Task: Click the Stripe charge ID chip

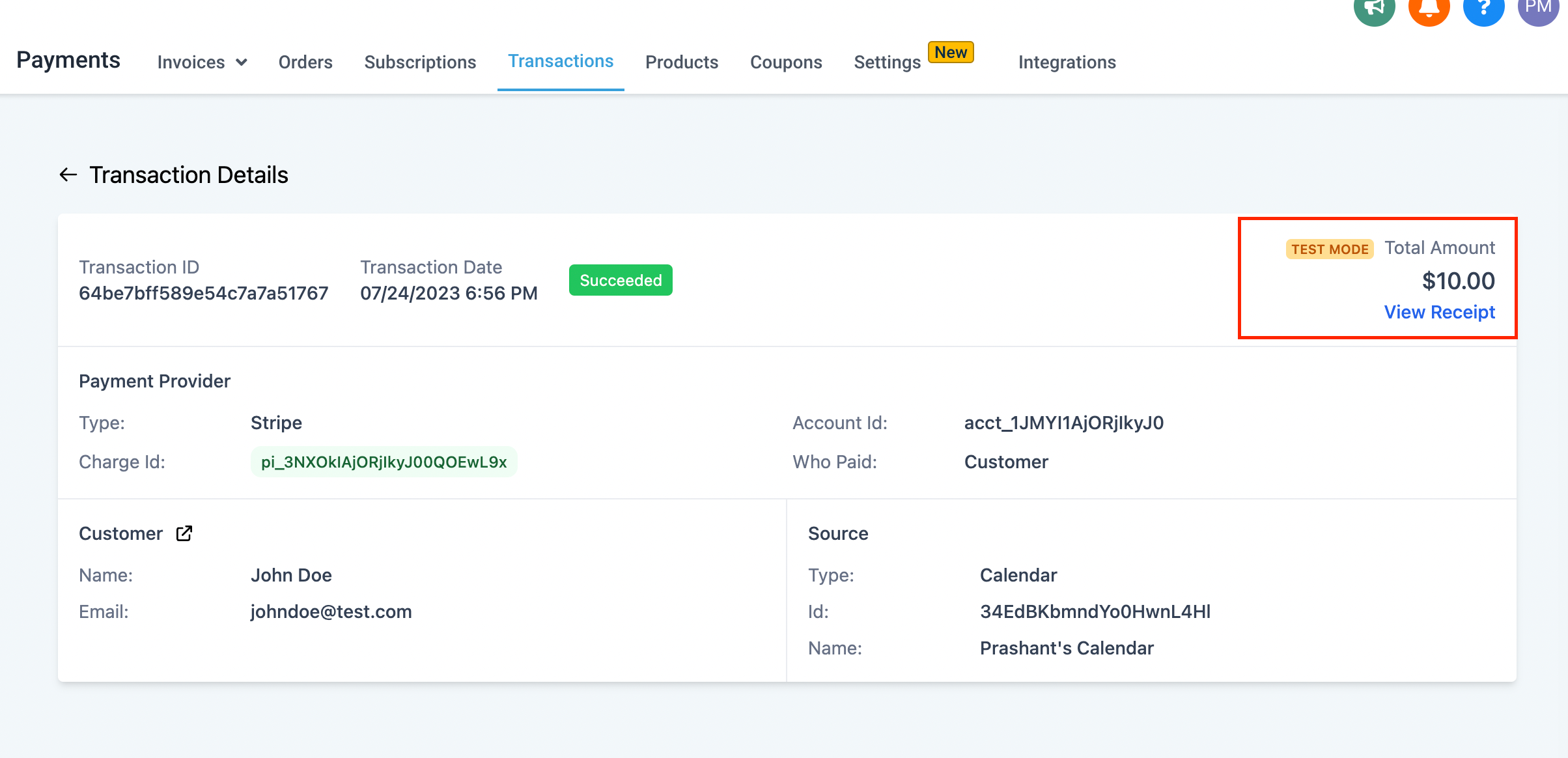Action: point(384,462)
